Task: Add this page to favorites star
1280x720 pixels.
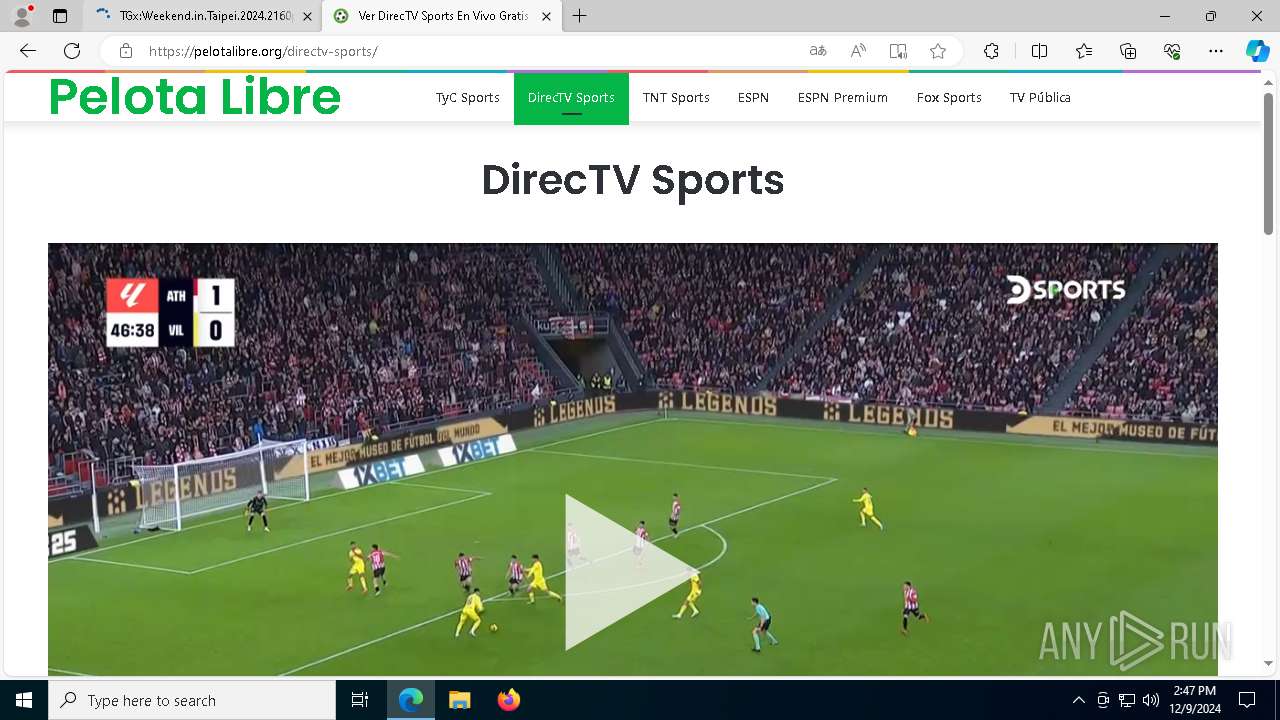Action: pyautogui.click(x=938, y=51)
